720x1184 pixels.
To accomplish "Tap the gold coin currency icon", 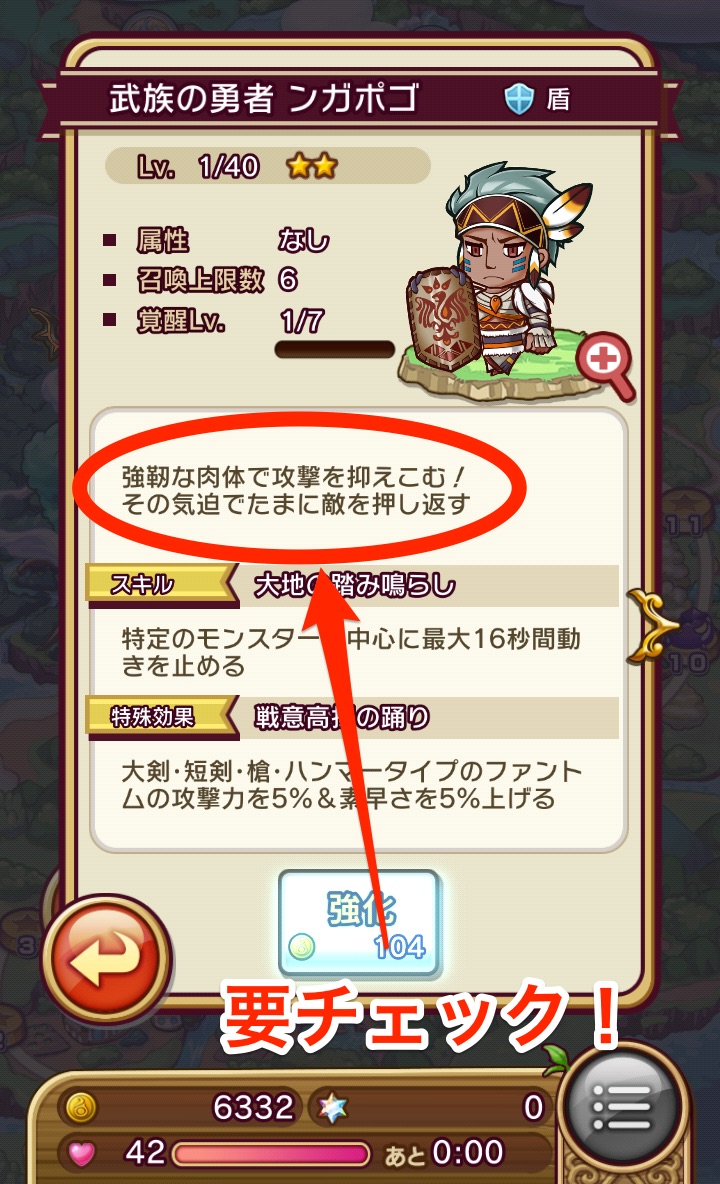I will click(x=80, y=1108).
